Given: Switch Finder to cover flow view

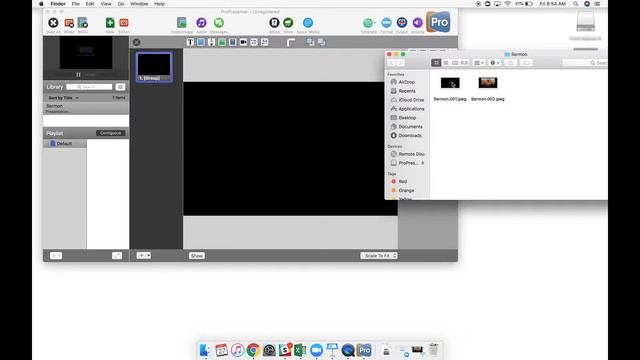Looking at the screenshot, I should 464,63.
